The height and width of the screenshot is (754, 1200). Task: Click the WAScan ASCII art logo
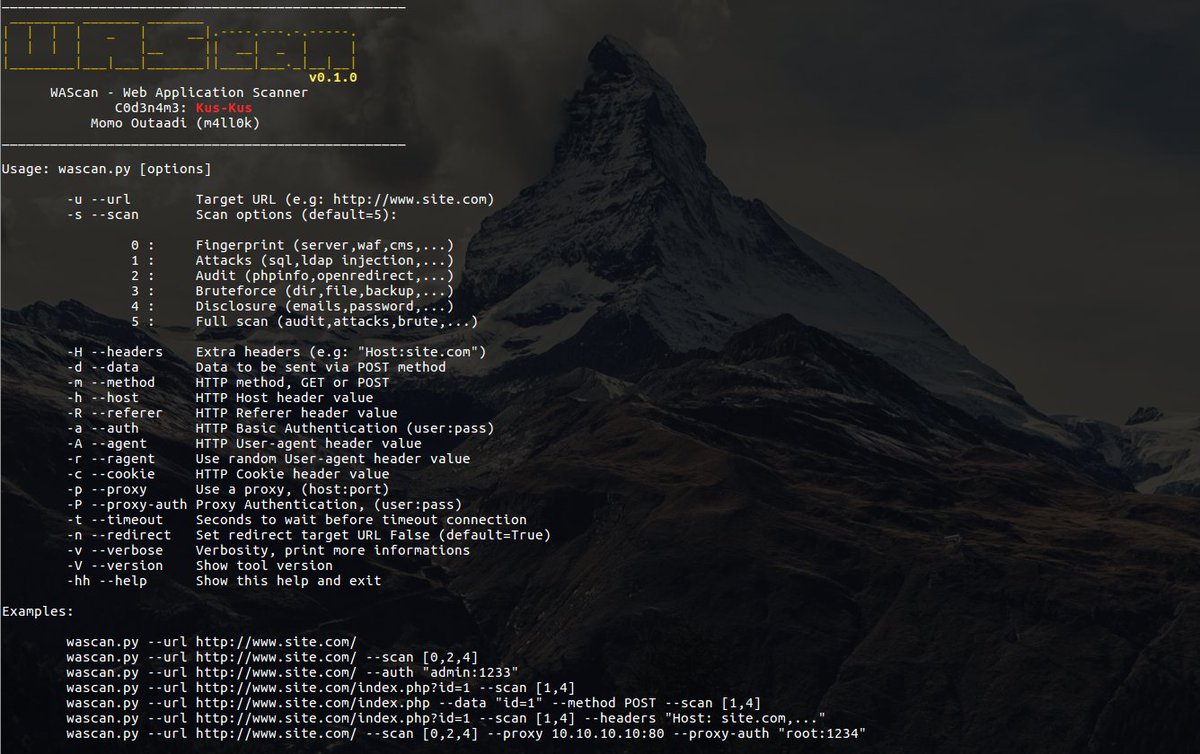point(180,45)
